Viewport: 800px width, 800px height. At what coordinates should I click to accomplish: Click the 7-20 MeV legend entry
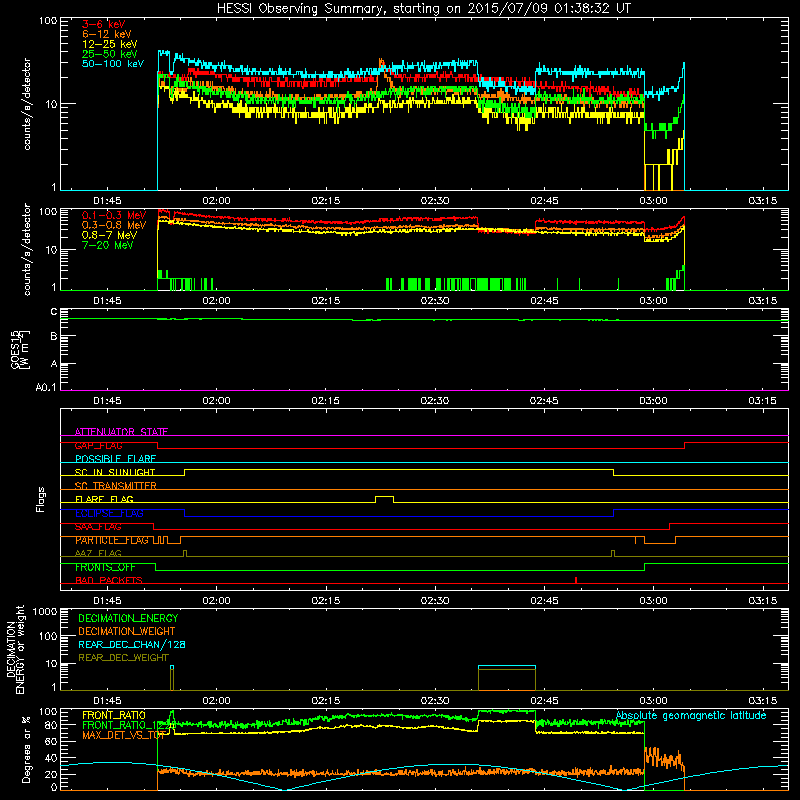pos(108,245)
